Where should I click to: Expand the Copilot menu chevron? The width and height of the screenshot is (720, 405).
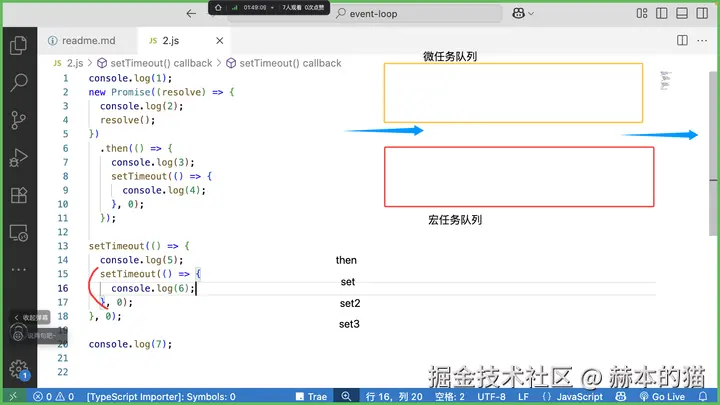click(531, 14)
